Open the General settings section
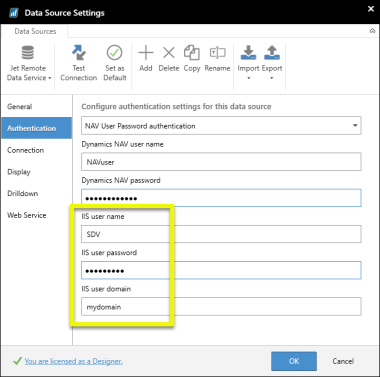 [x=36, y=107]
